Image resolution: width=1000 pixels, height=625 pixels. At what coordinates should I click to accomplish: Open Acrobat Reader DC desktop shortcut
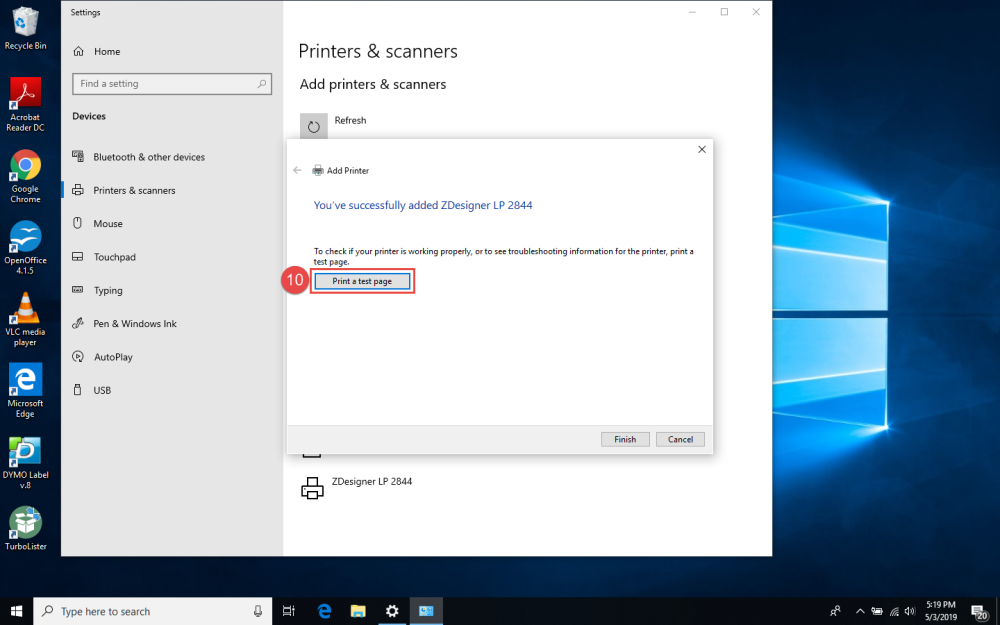click(25, 104)
